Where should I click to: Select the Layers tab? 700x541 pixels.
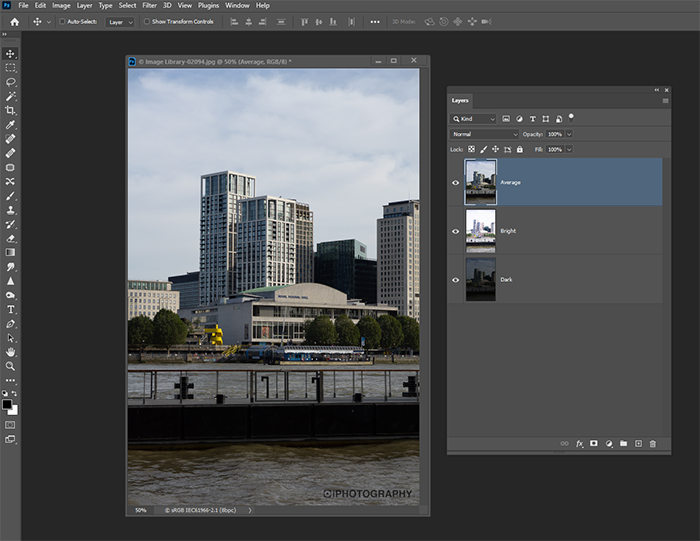point(460,100)
